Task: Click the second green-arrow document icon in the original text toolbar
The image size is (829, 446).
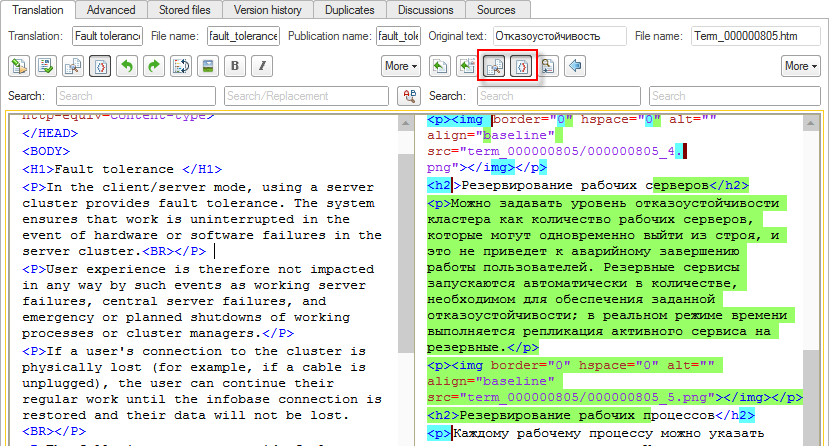Action: [466, 66]
